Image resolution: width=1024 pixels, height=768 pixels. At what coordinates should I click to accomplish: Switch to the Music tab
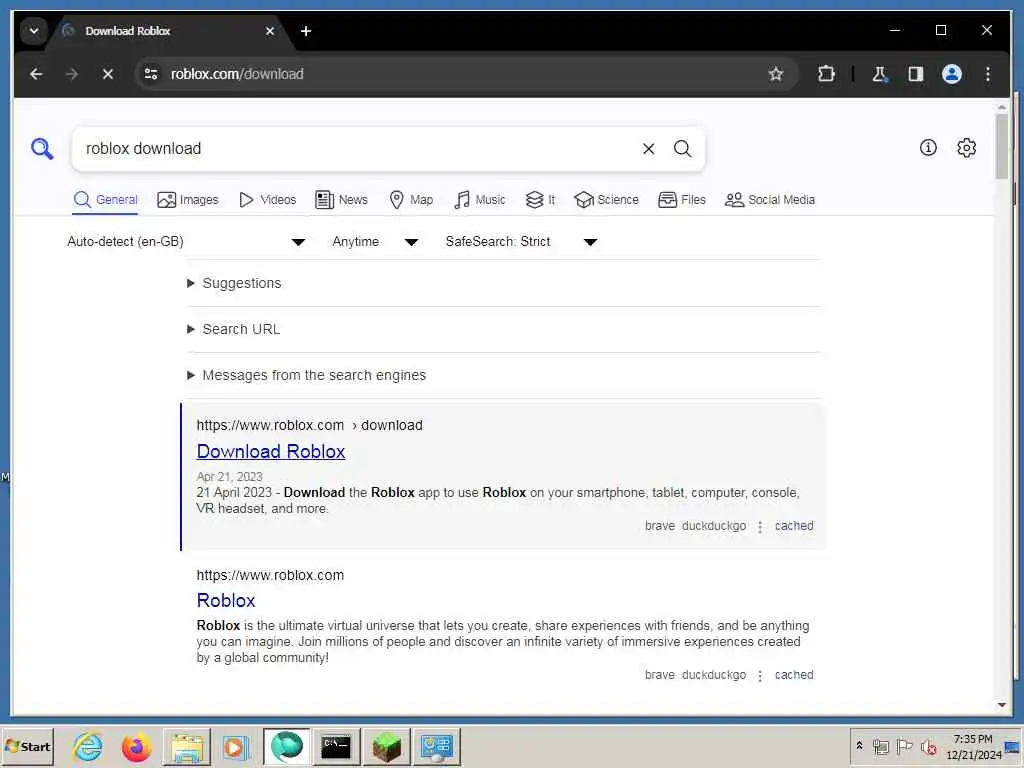point(480,200)
